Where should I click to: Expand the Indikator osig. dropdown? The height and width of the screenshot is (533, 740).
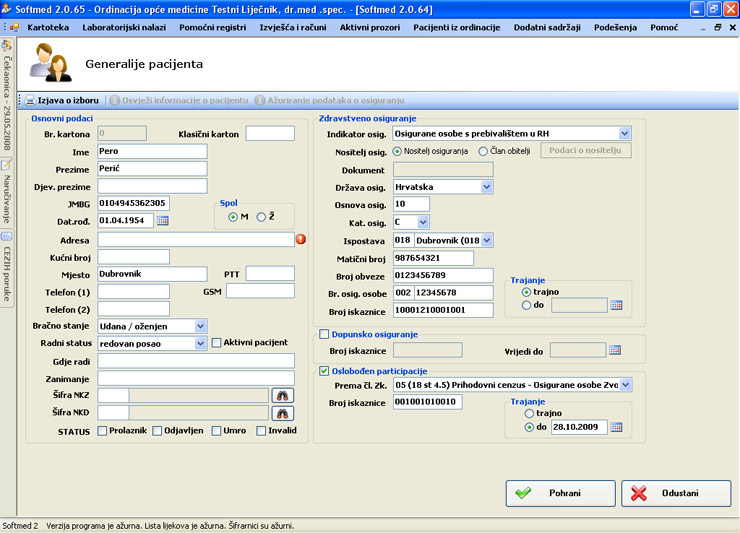[624, 133]
